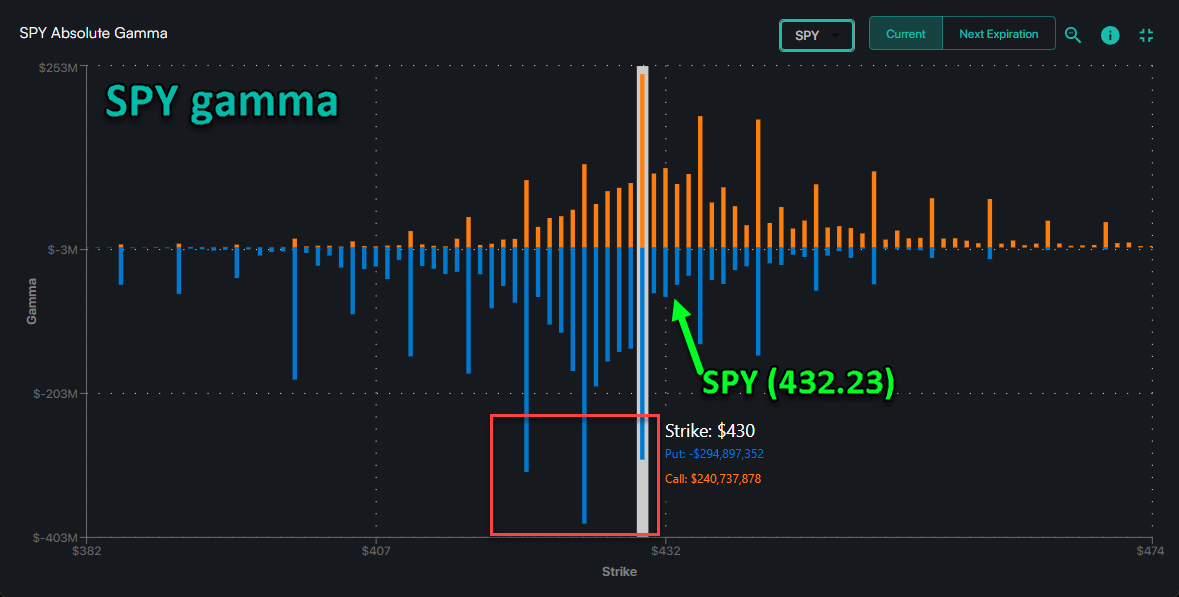Click the $-403M y-axis label
Image resolution: width=1179 pixels, height=597 pixels.
point(57,538)
